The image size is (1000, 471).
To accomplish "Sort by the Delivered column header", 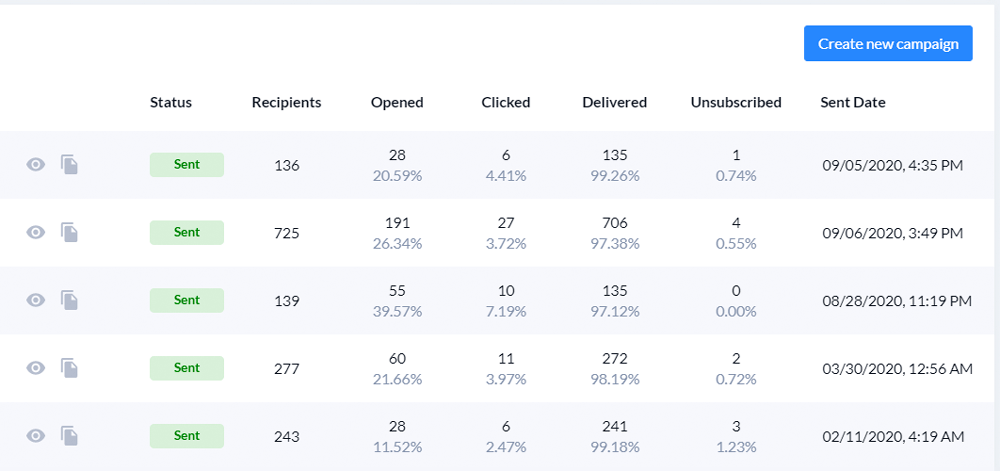I will pyautogui.click(x=615, y=102).
